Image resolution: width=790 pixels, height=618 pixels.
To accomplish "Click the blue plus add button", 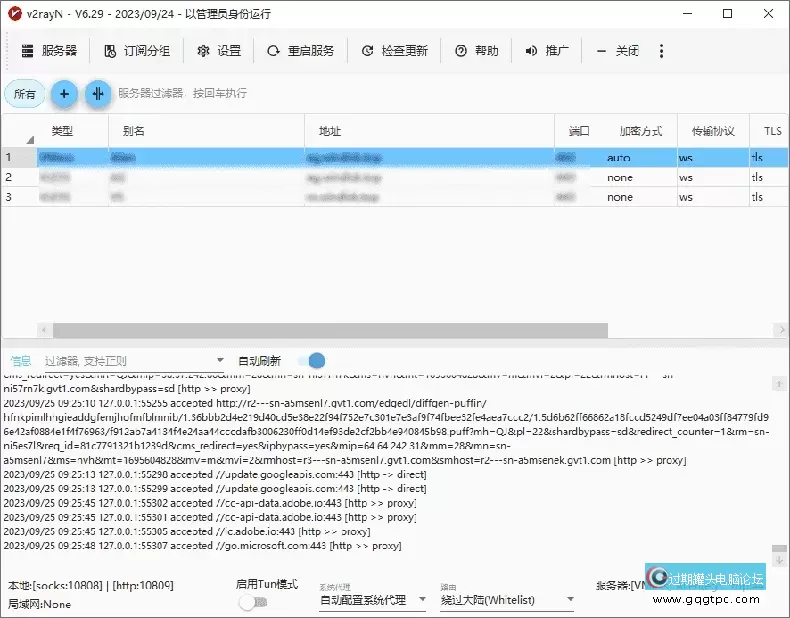I will coord(64,94).
